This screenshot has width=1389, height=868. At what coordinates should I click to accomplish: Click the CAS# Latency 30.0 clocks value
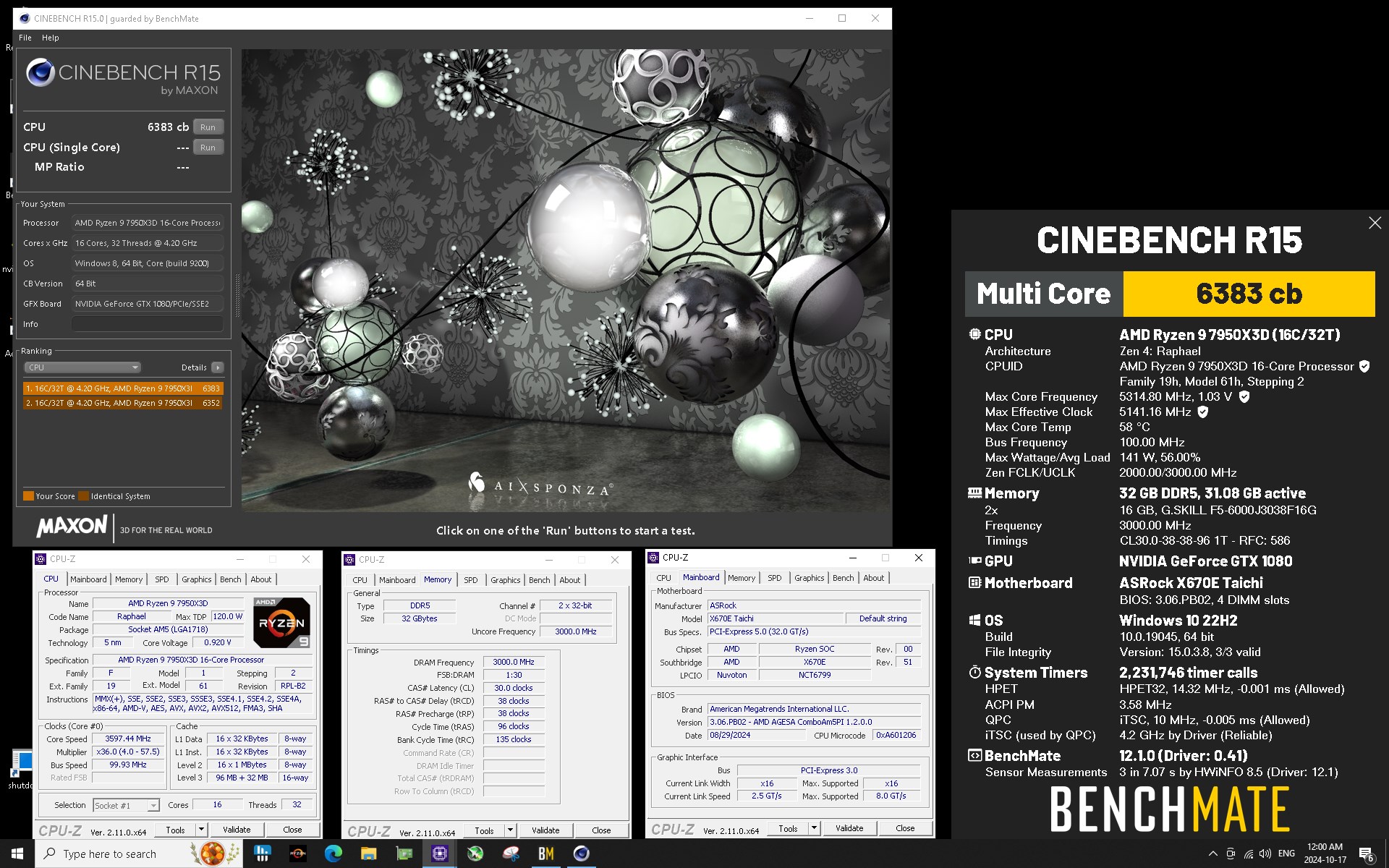pos(514,688)
